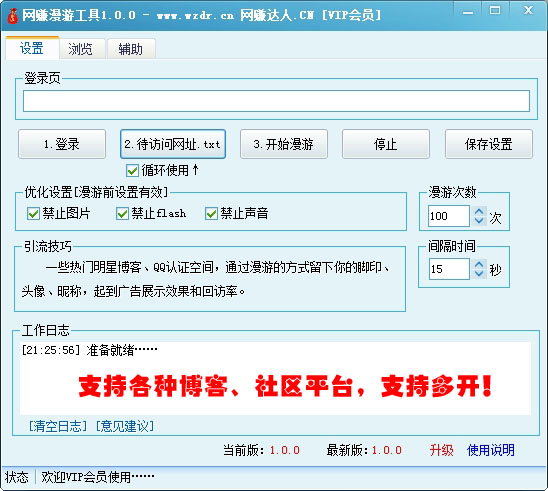This screenshot has height=491, width=548.
Task: Close the 网赚漫游工具 window
Action: (x=528, y=10)
